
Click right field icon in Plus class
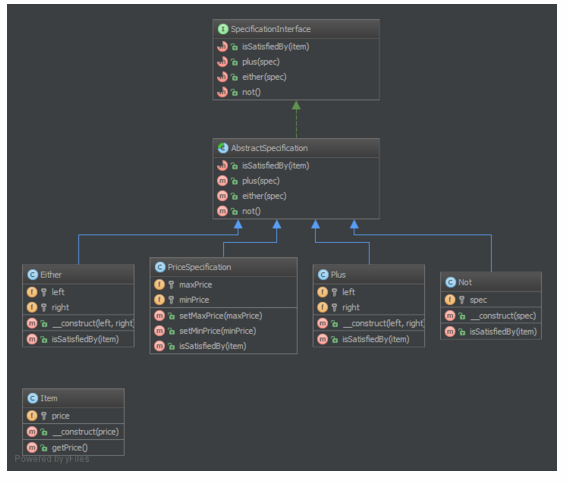(322, 307)
